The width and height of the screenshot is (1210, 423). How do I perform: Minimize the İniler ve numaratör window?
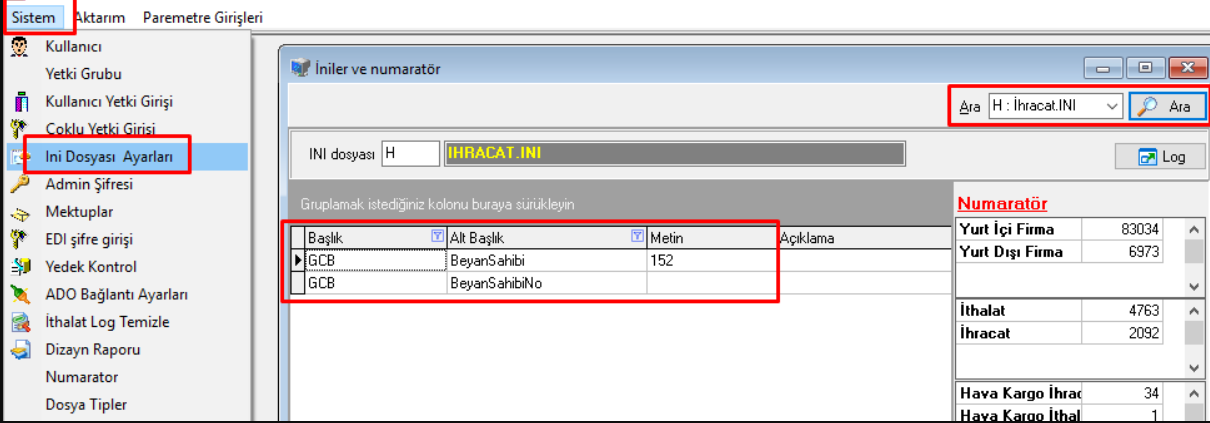(x=1103, y=68)
